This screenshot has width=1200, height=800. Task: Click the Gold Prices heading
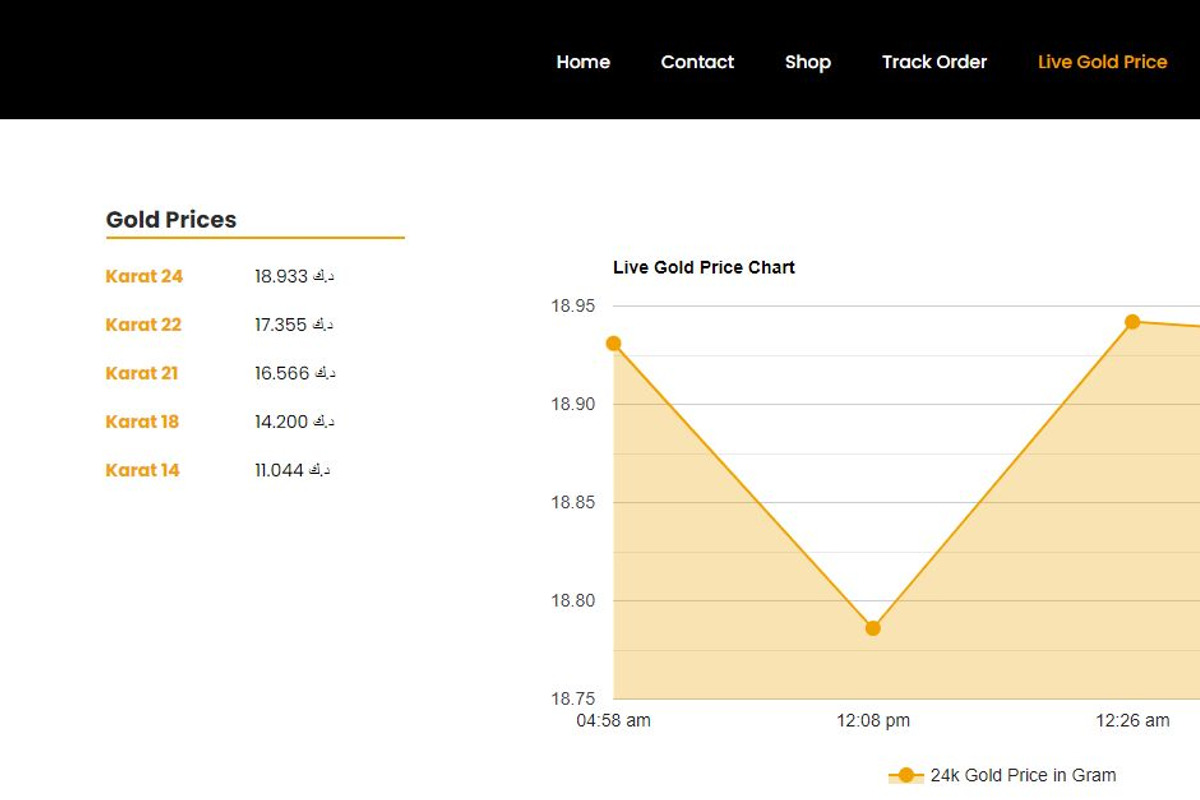click(x=171, y=219)
